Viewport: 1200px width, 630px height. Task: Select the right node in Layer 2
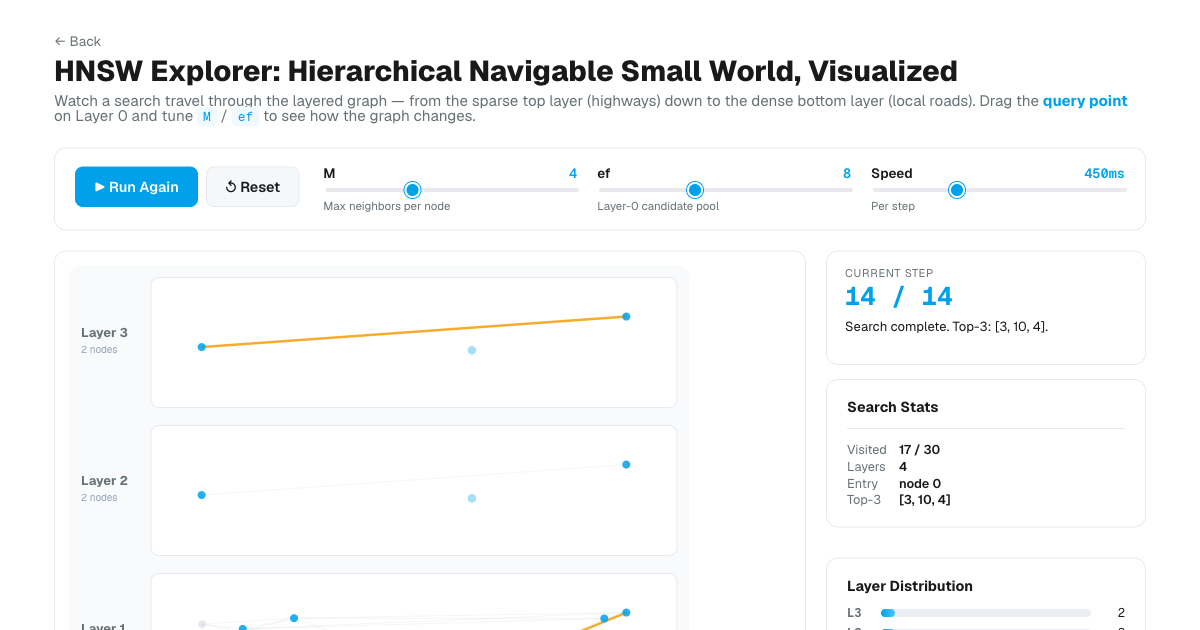626,464
